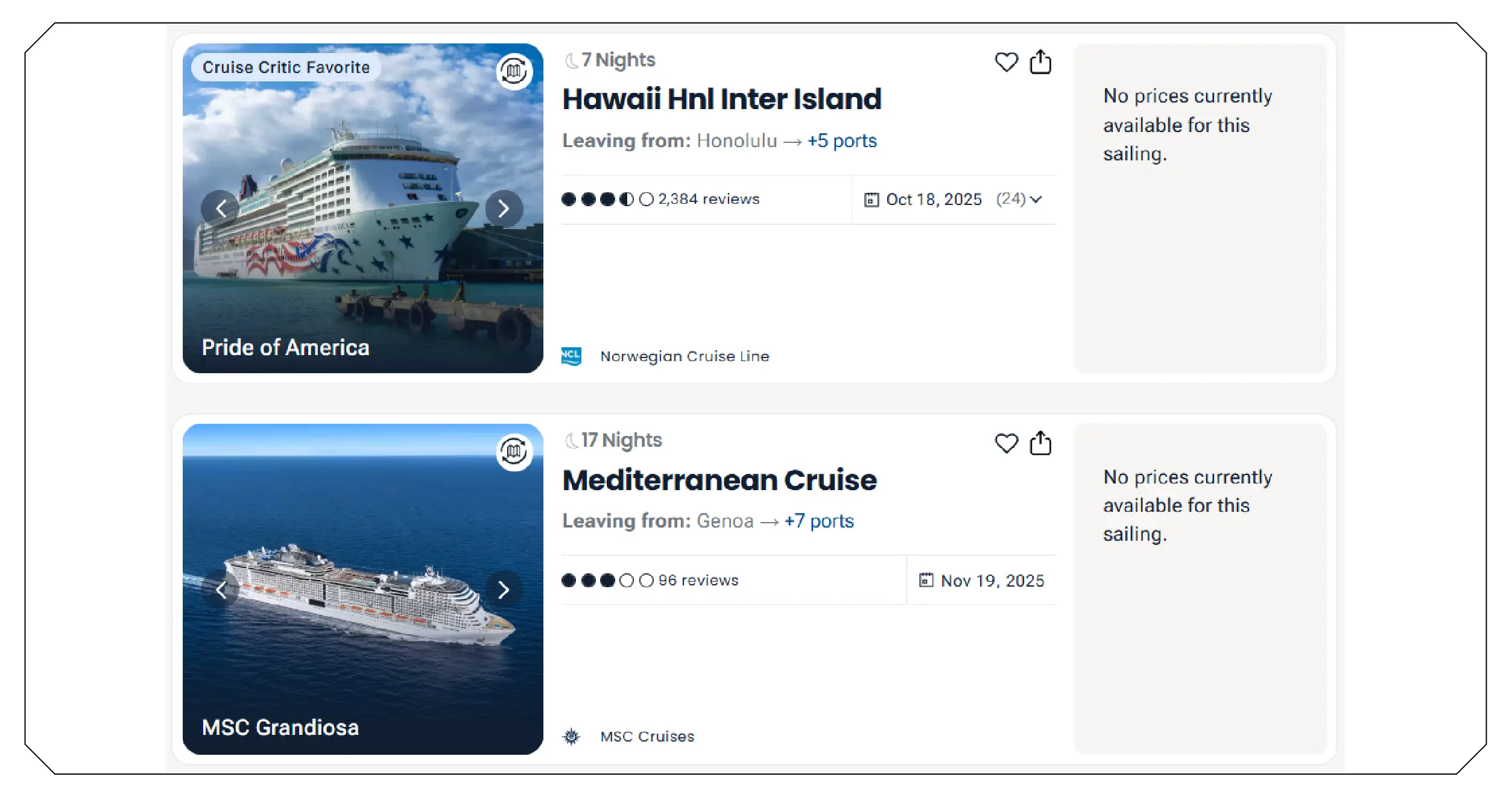Viewport: 1512px width, 797px height.
Task: Favorite the Mediterranean Cruise
Action: [1006, 444]
